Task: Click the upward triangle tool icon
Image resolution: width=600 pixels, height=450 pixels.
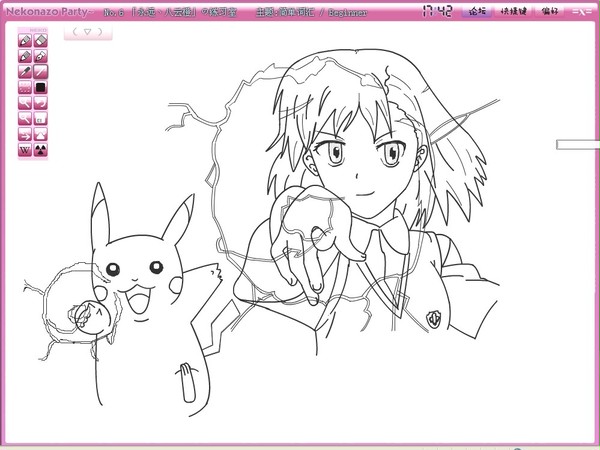Action: click(x=41, y=134)
